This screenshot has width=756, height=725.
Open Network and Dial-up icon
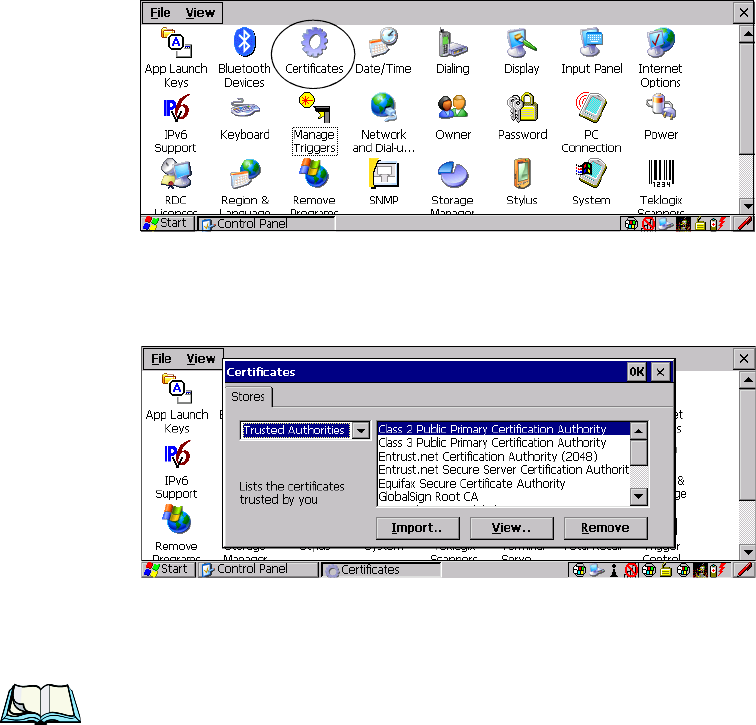[383, 123]
